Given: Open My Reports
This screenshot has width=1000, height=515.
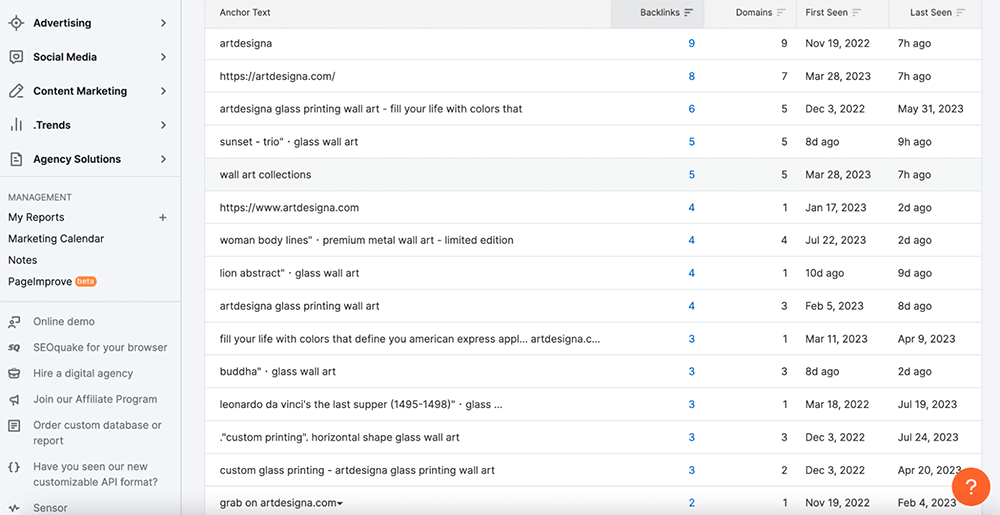Looking at the screenshot, I should click(x=36, y=217).
